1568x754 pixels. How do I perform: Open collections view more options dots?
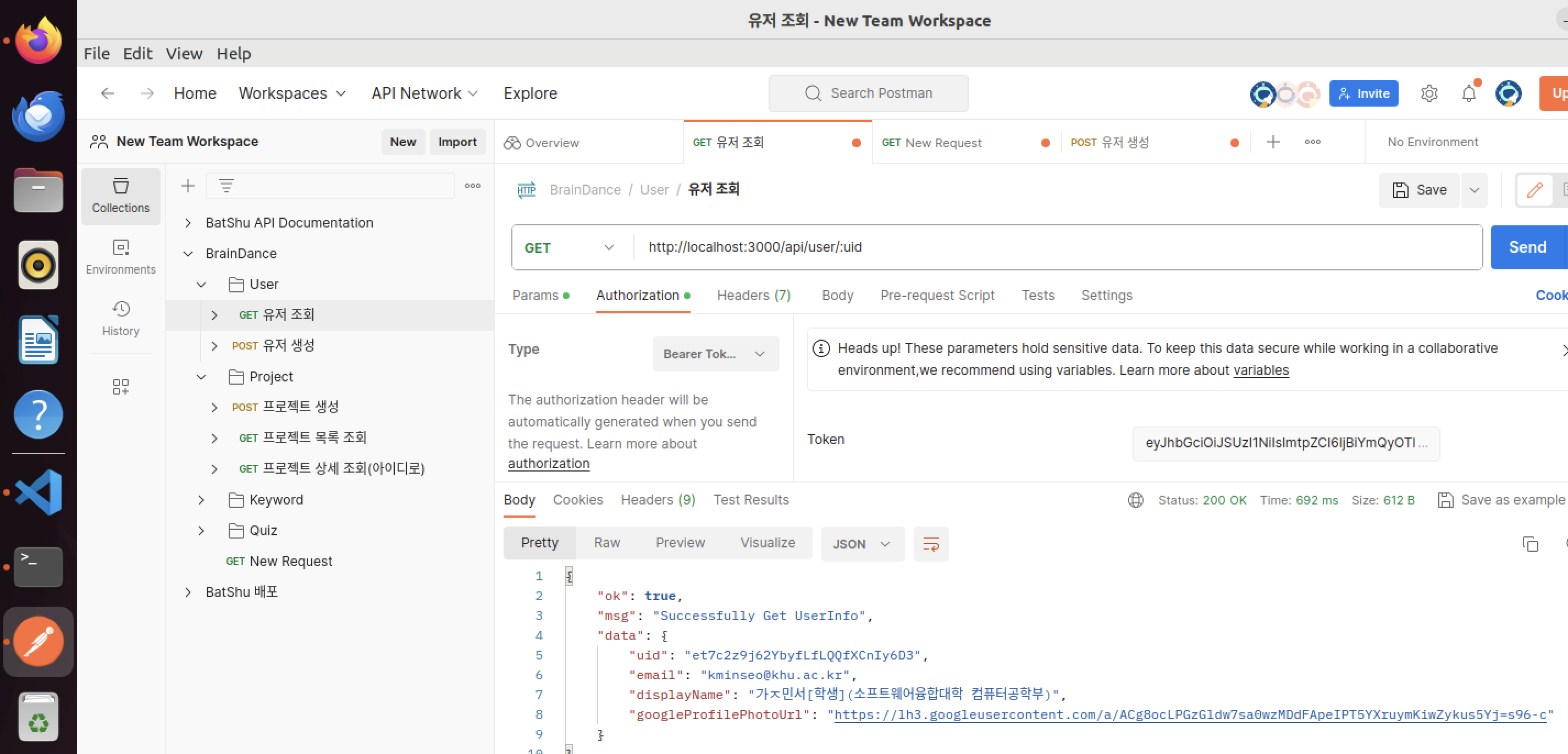(x=472, y=186)
